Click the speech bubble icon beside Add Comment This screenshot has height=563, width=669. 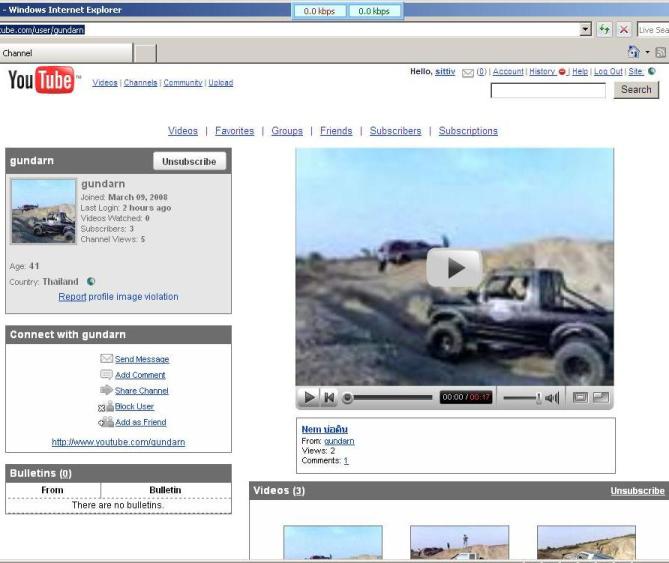click(x=106, y=375)
